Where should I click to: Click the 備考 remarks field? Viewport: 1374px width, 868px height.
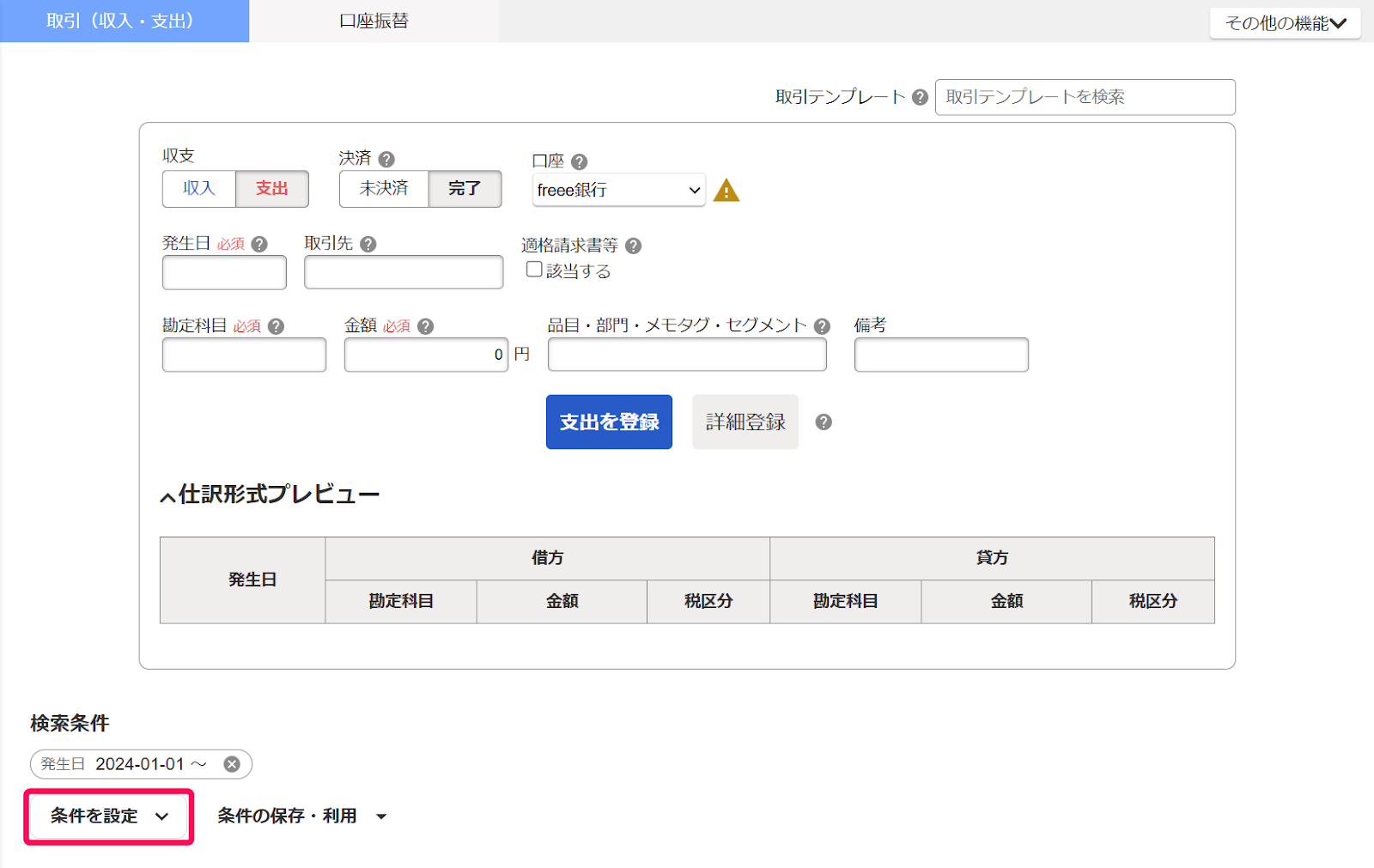941,355
